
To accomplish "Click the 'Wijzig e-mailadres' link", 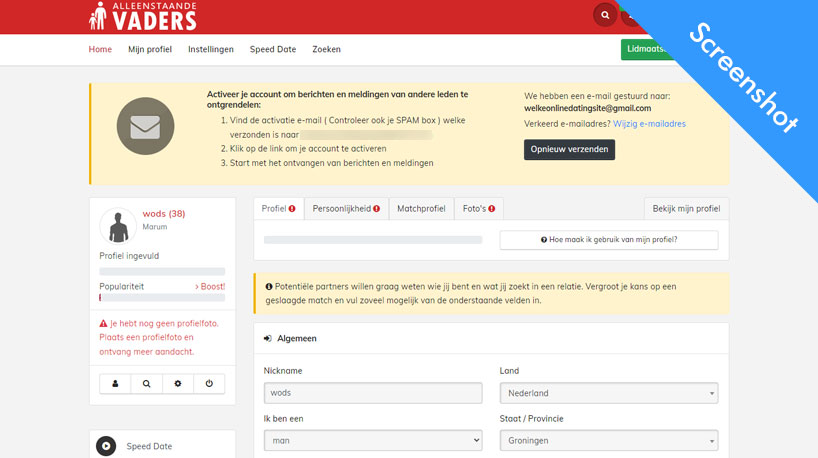I will [x=649, y=124].
